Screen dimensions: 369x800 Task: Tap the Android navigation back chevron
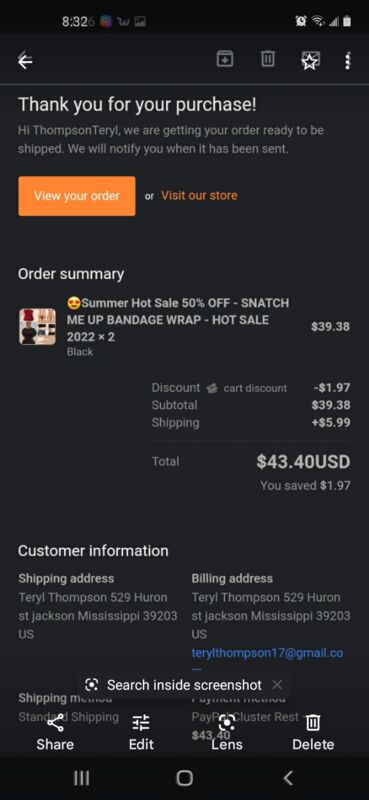[288, 778]
